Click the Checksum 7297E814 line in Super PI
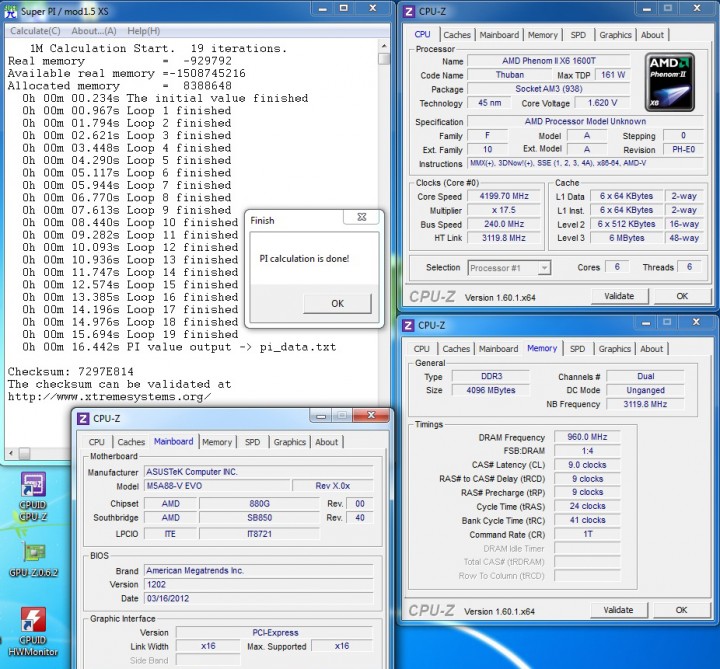720x669 pixels. coord(71,371)
